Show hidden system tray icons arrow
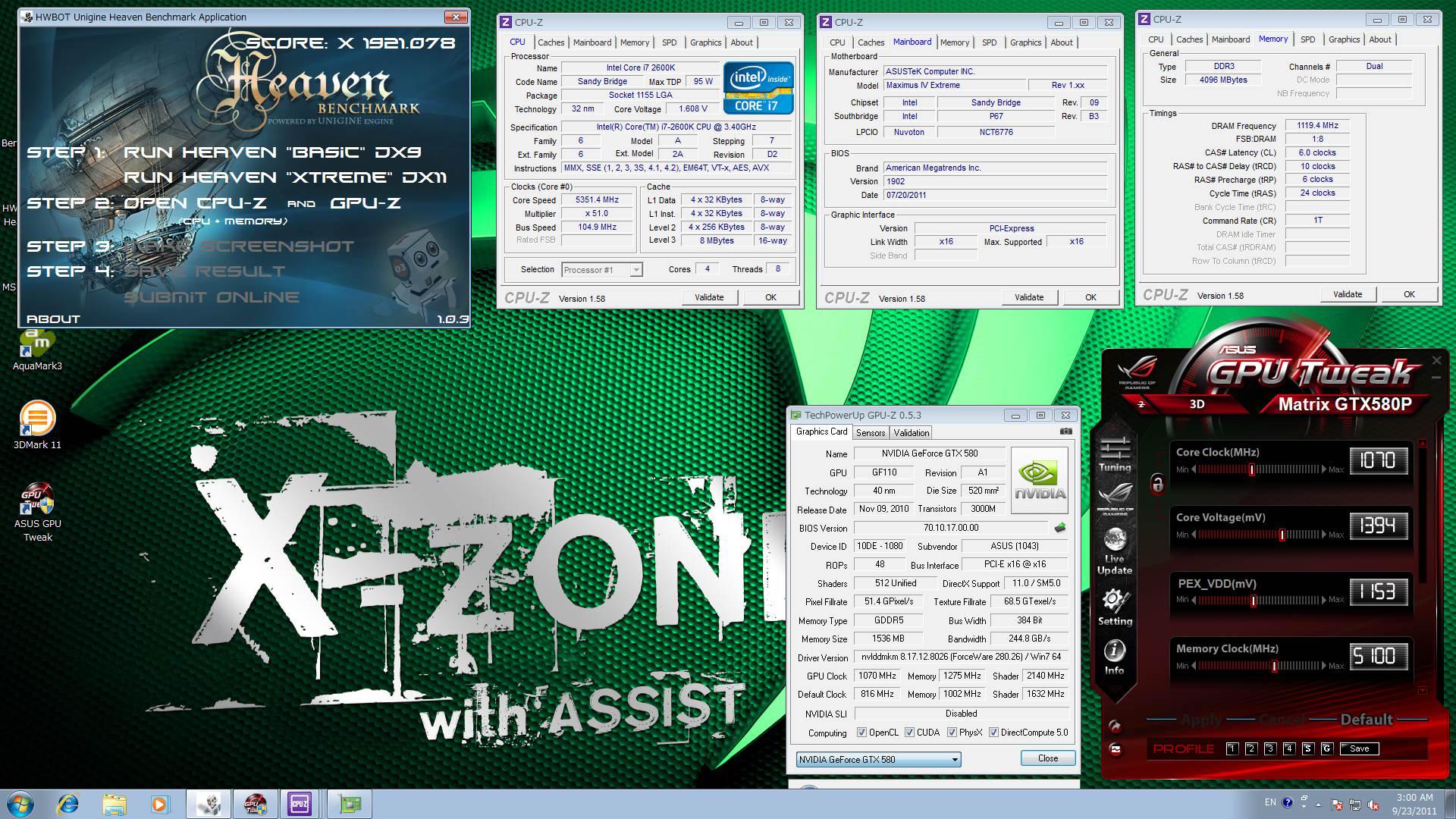This screenshot has width=1456, height=819. coord(1318,804)
